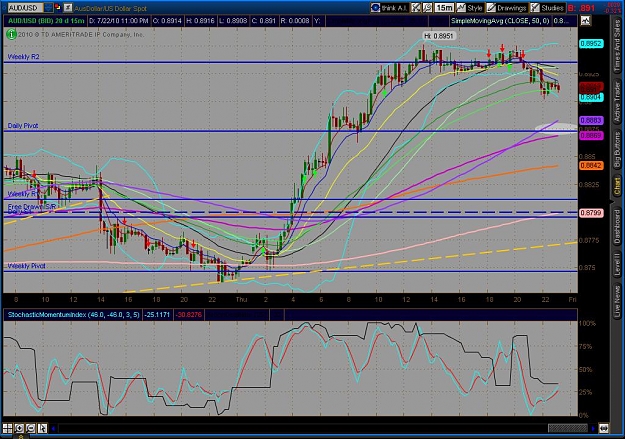This screenshot has height=439, width=625.
Task: Click the chart settings icon below Studies
Action: (586, 21)
